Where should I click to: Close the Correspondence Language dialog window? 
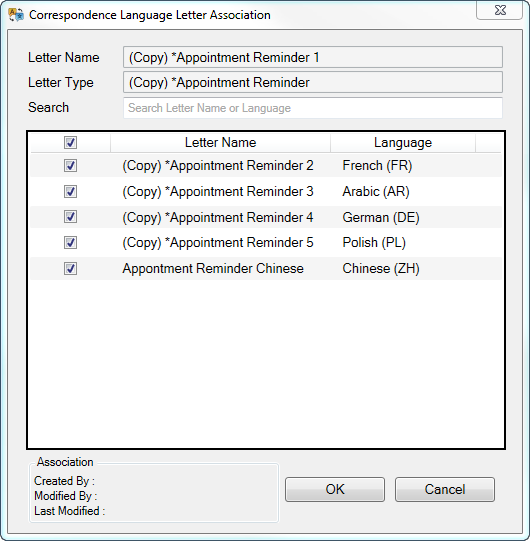[x=500, y=10]
